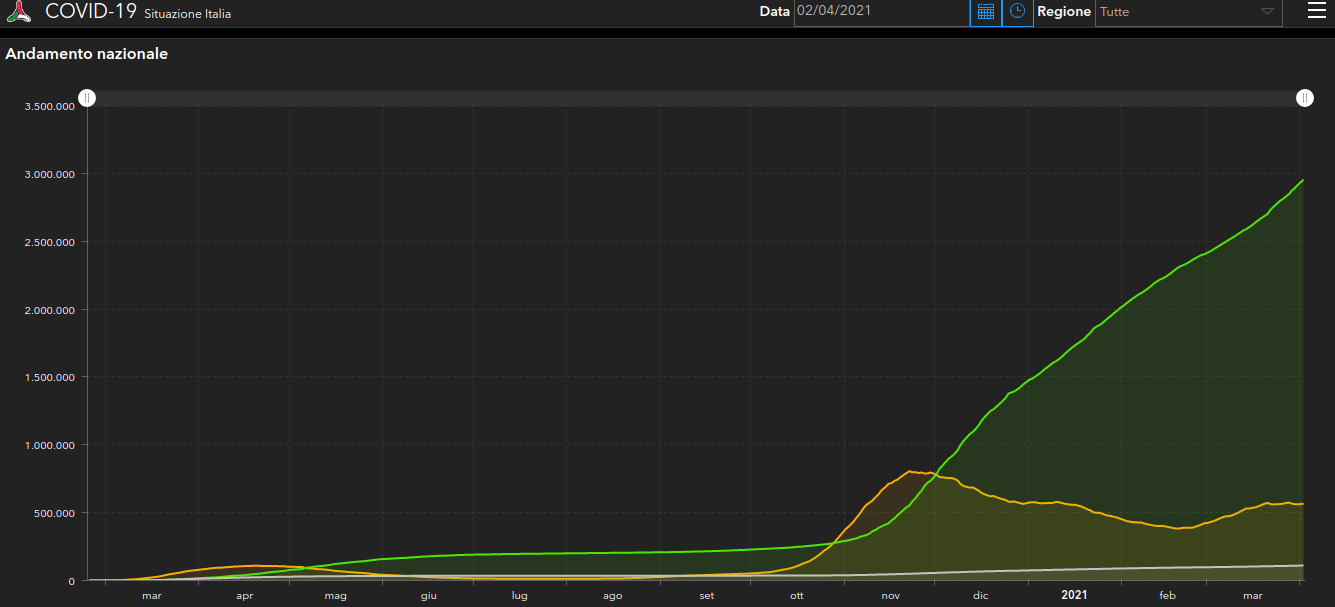Click the green line's end point in March 2021
The width and height of the screenshot is (1335, 607).
tap(1302, 180)
